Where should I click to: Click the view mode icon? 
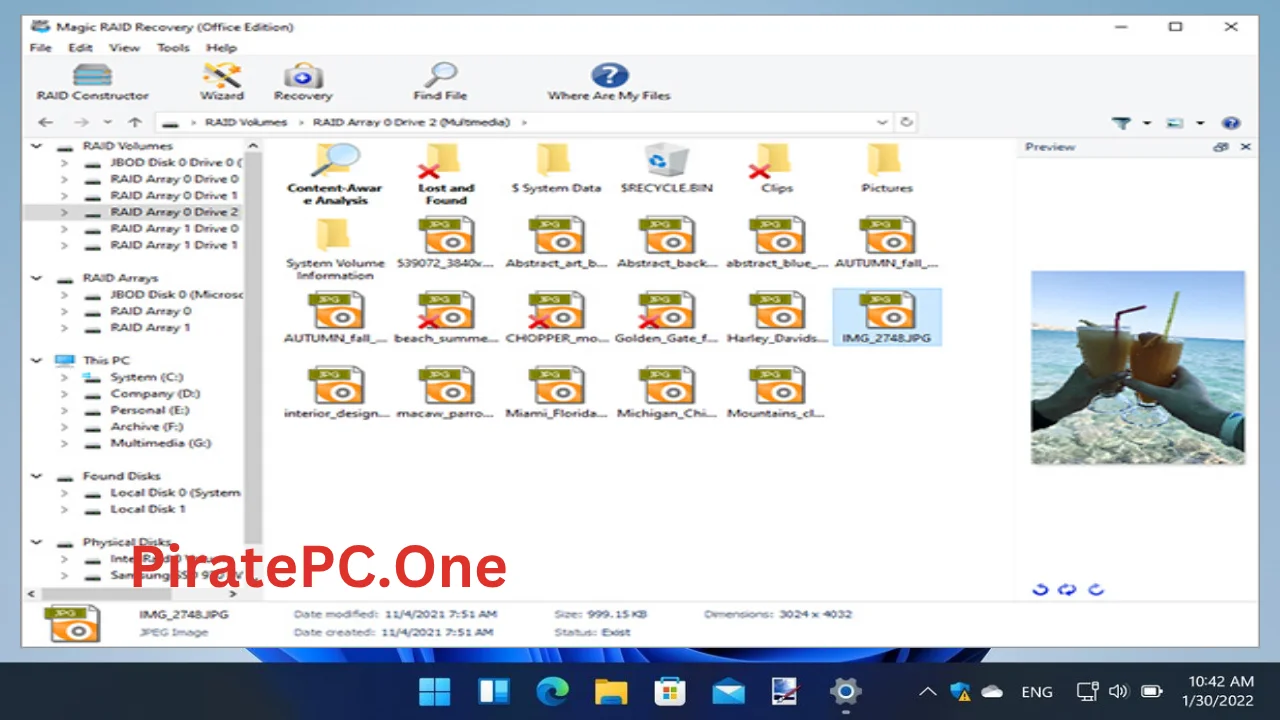[1175, 123]
